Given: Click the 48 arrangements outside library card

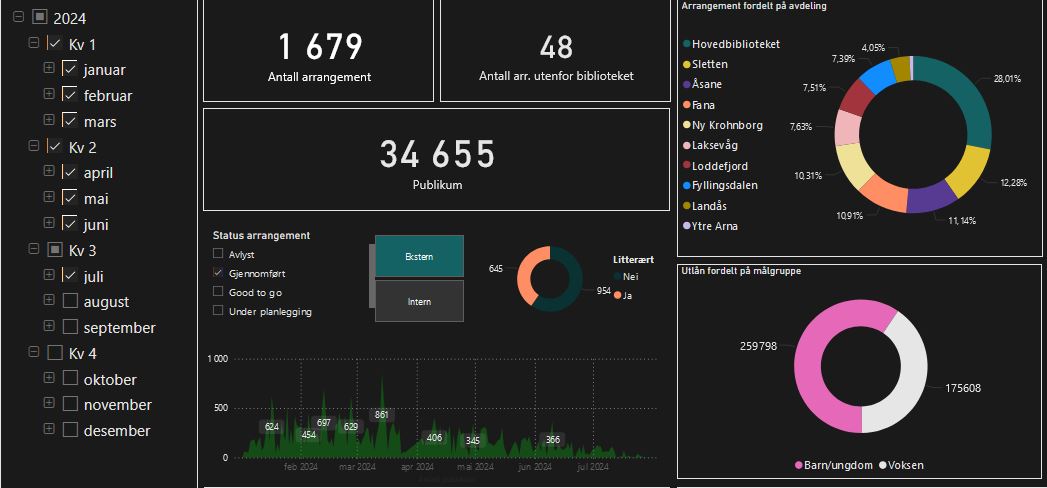Looking at the screenshot, I should (x=556, y=51).
